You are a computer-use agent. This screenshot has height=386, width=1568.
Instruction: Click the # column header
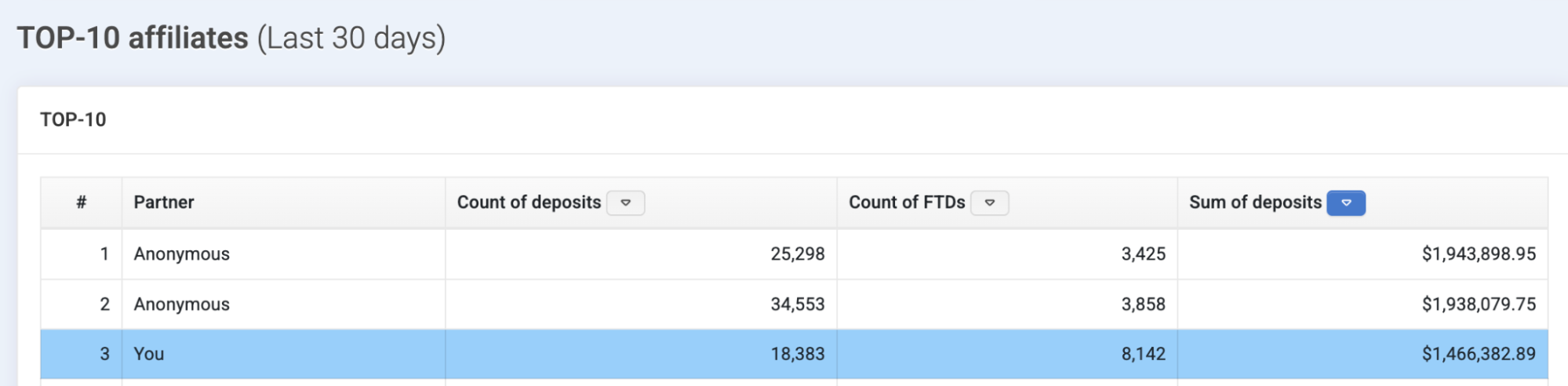(81, 202)
